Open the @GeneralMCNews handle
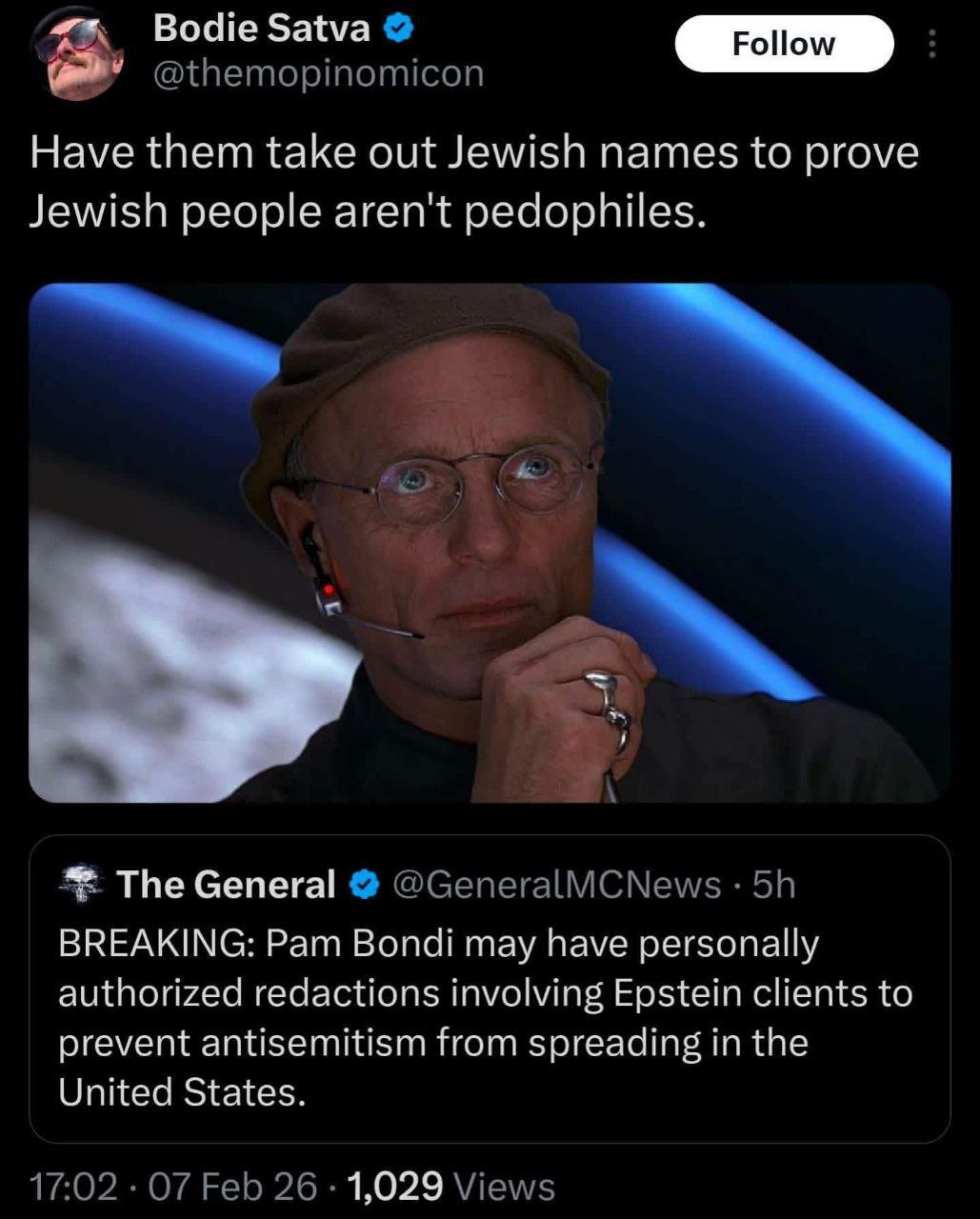Screen dimensions: 980x1219 (556, 885)
